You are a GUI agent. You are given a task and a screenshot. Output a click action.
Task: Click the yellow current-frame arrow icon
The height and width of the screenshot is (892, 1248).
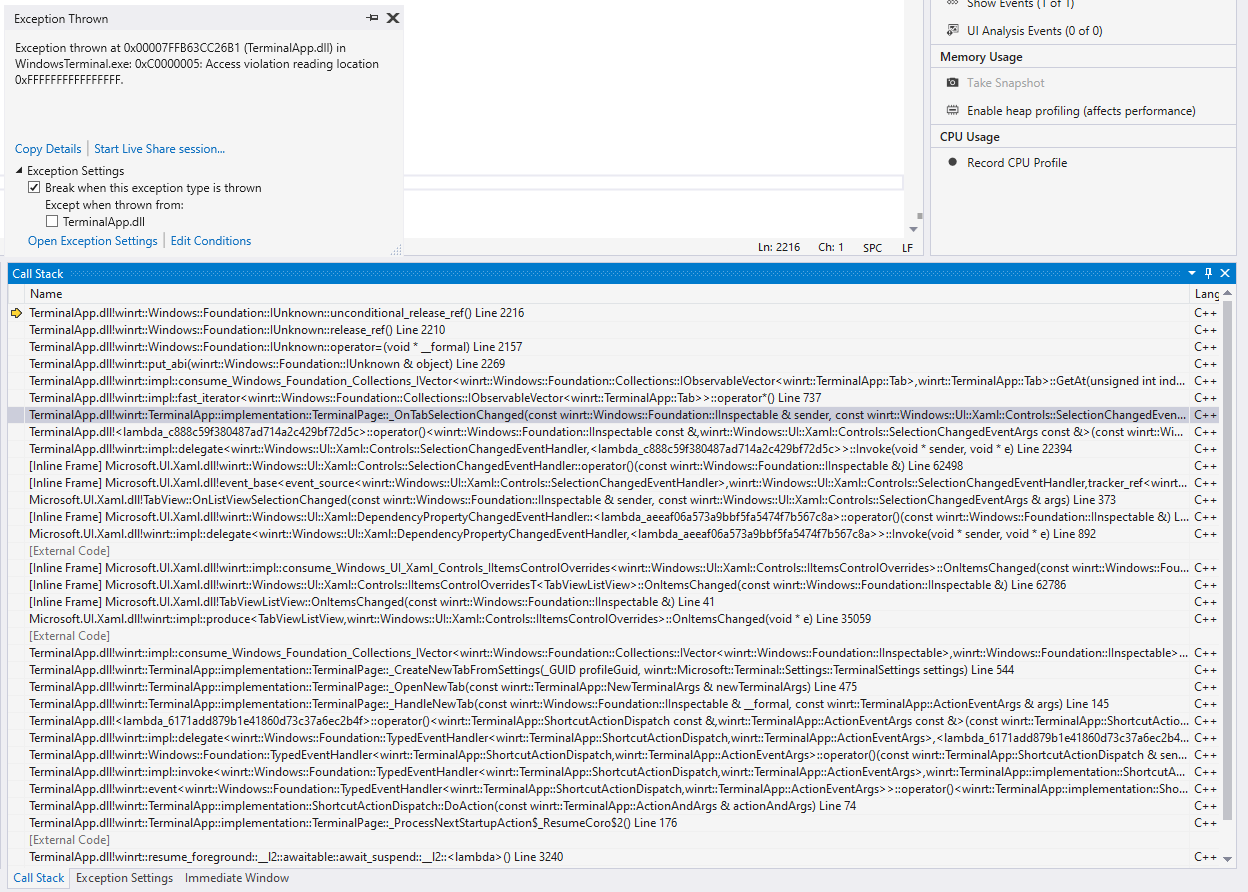[x=16, y=313]
